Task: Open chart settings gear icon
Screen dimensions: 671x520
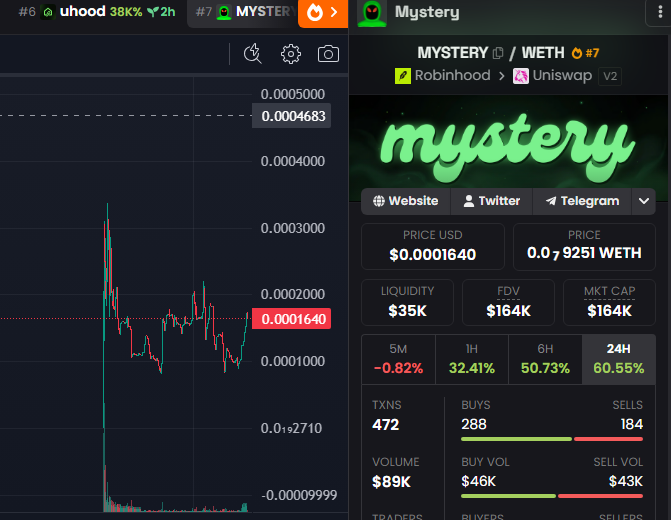Action: coord(291,54)
